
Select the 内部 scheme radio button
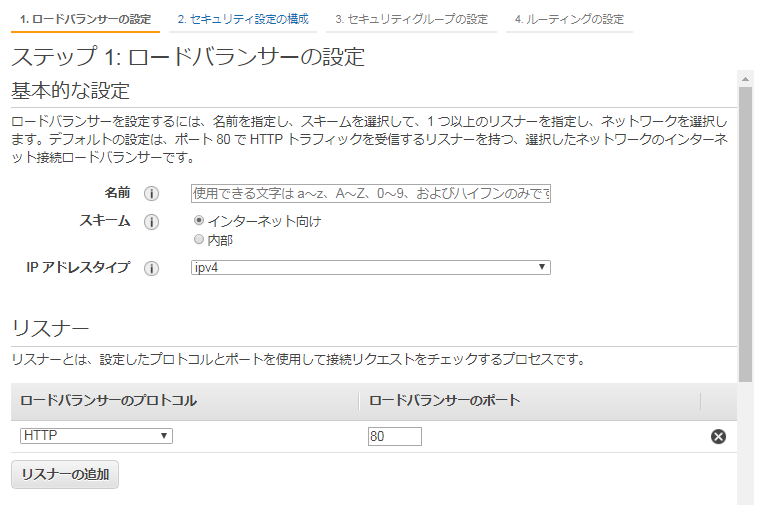pyautogui.click(x=199, y=240)
